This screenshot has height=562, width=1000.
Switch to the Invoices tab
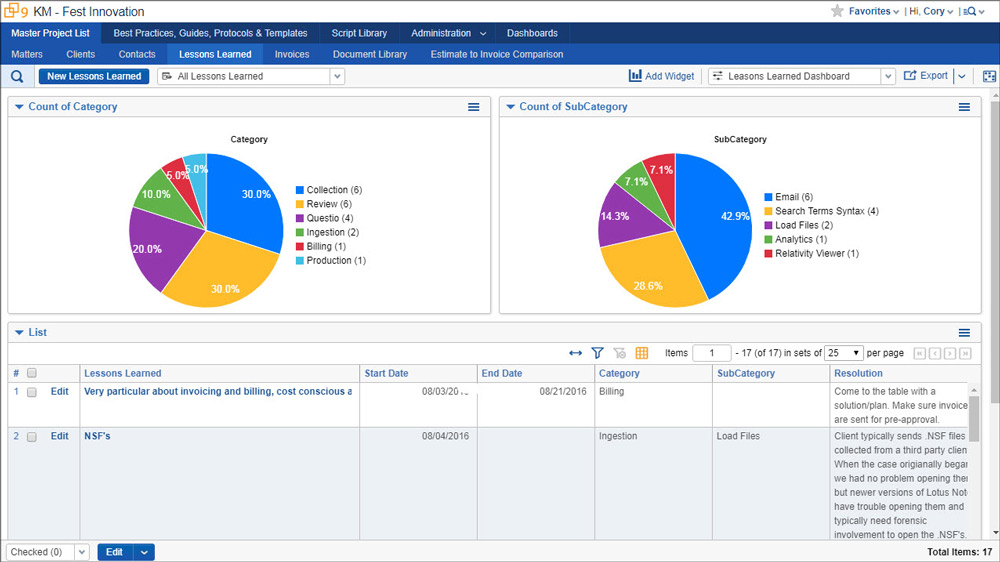coord(292,54)
